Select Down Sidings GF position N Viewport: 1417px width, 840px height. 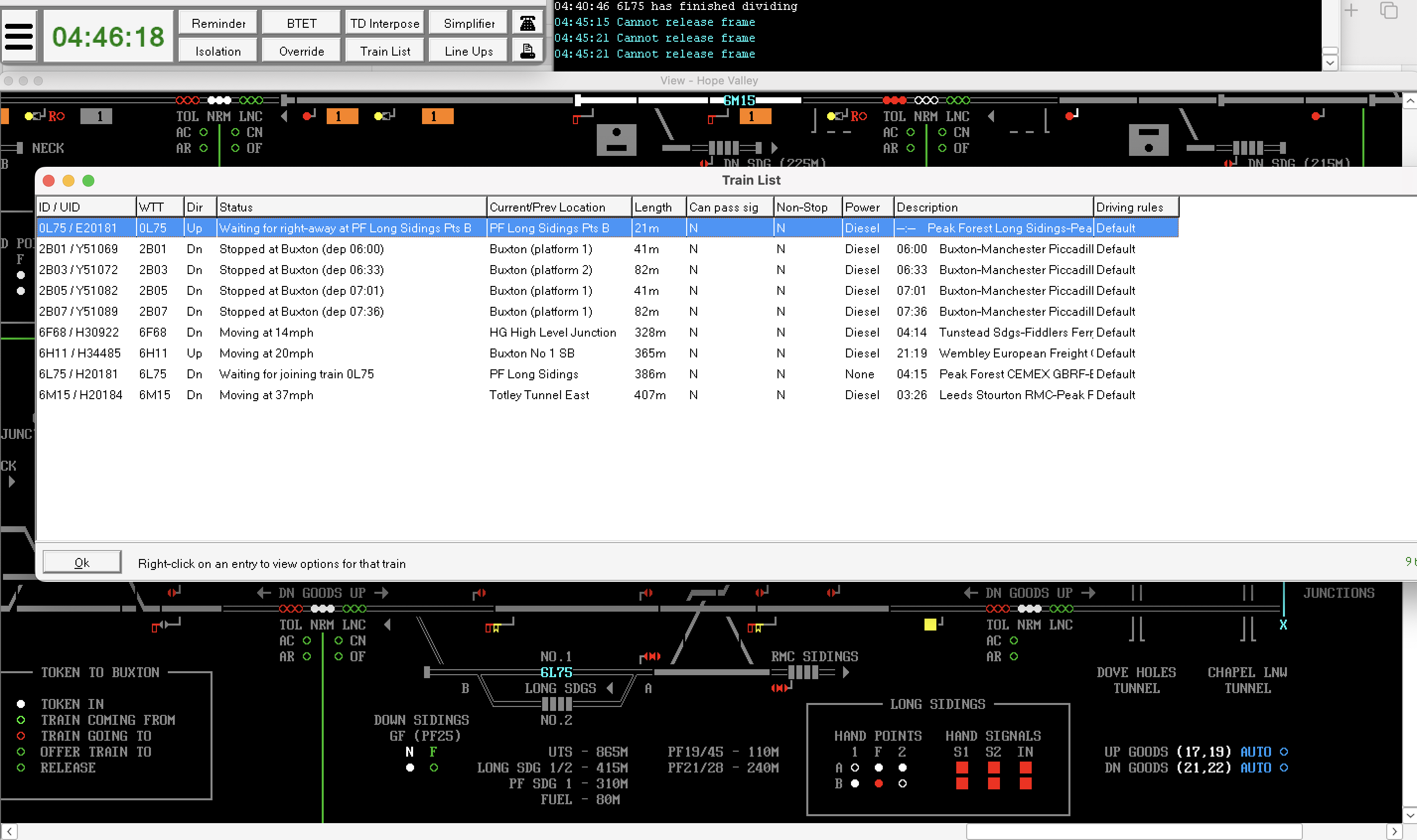(x=410, y=768)
